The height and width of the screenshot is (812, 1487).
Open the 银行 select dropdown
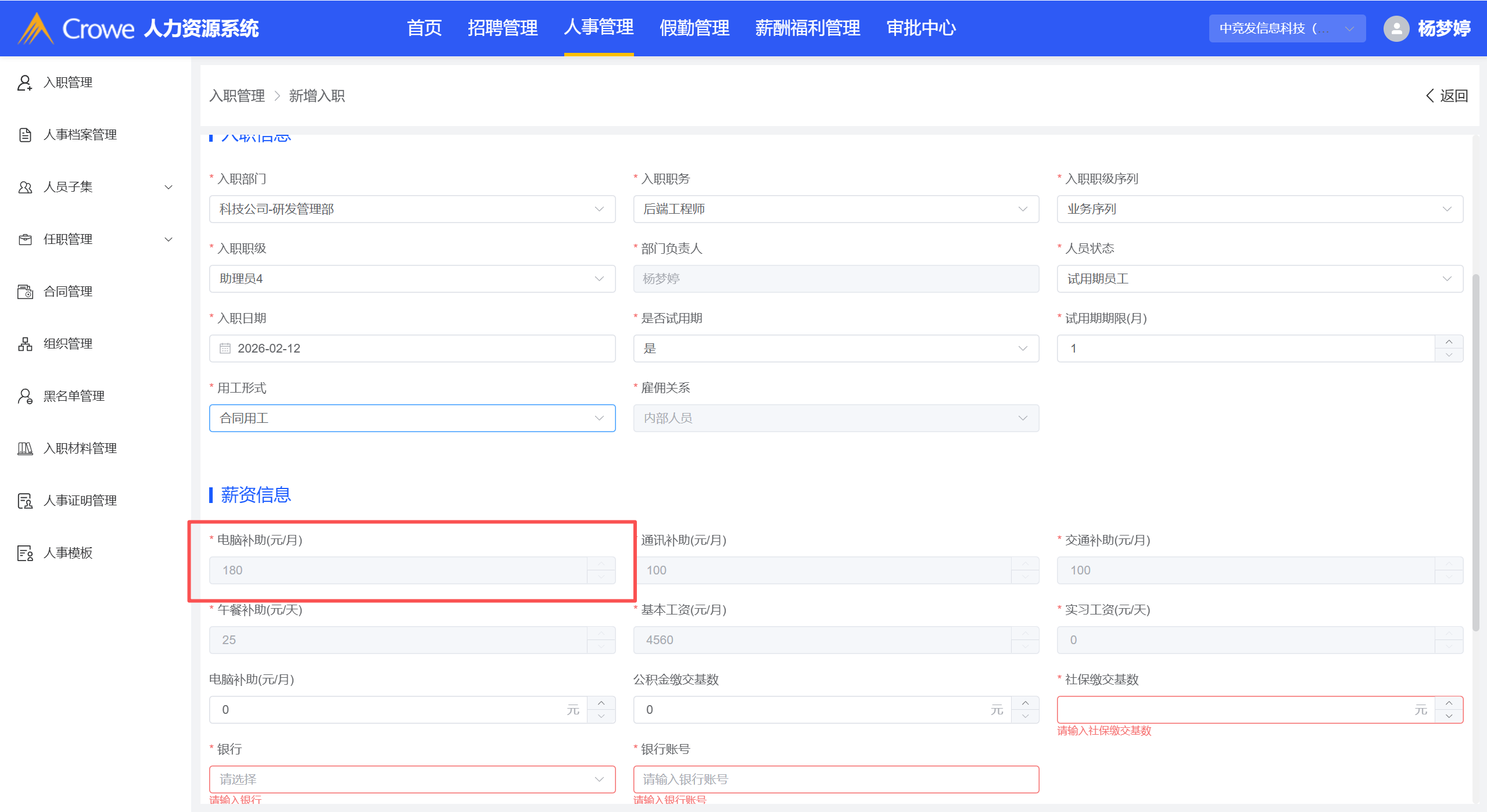[x=412, y=779]
